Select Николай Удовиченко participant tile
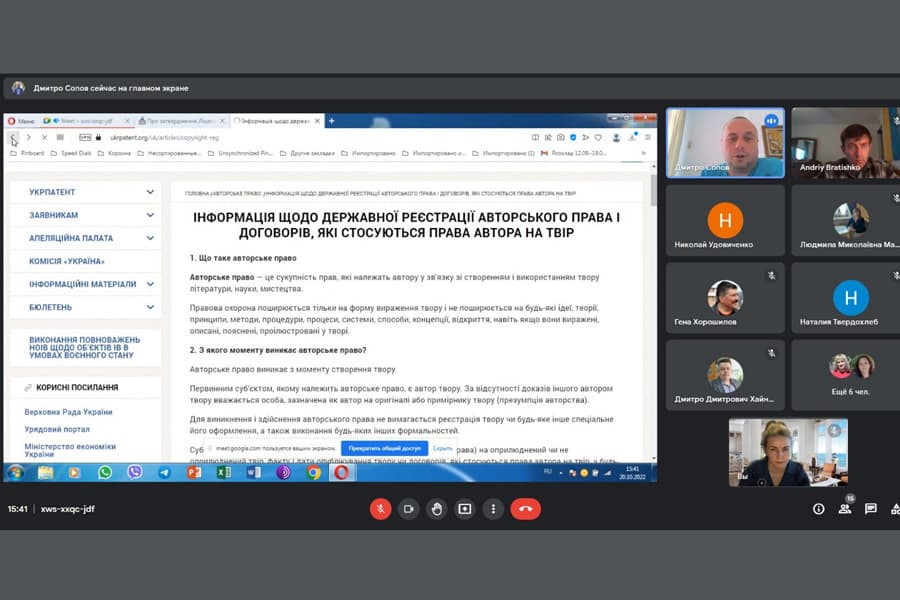The width and height of the screenshot is (900, 600). [725, 220]
